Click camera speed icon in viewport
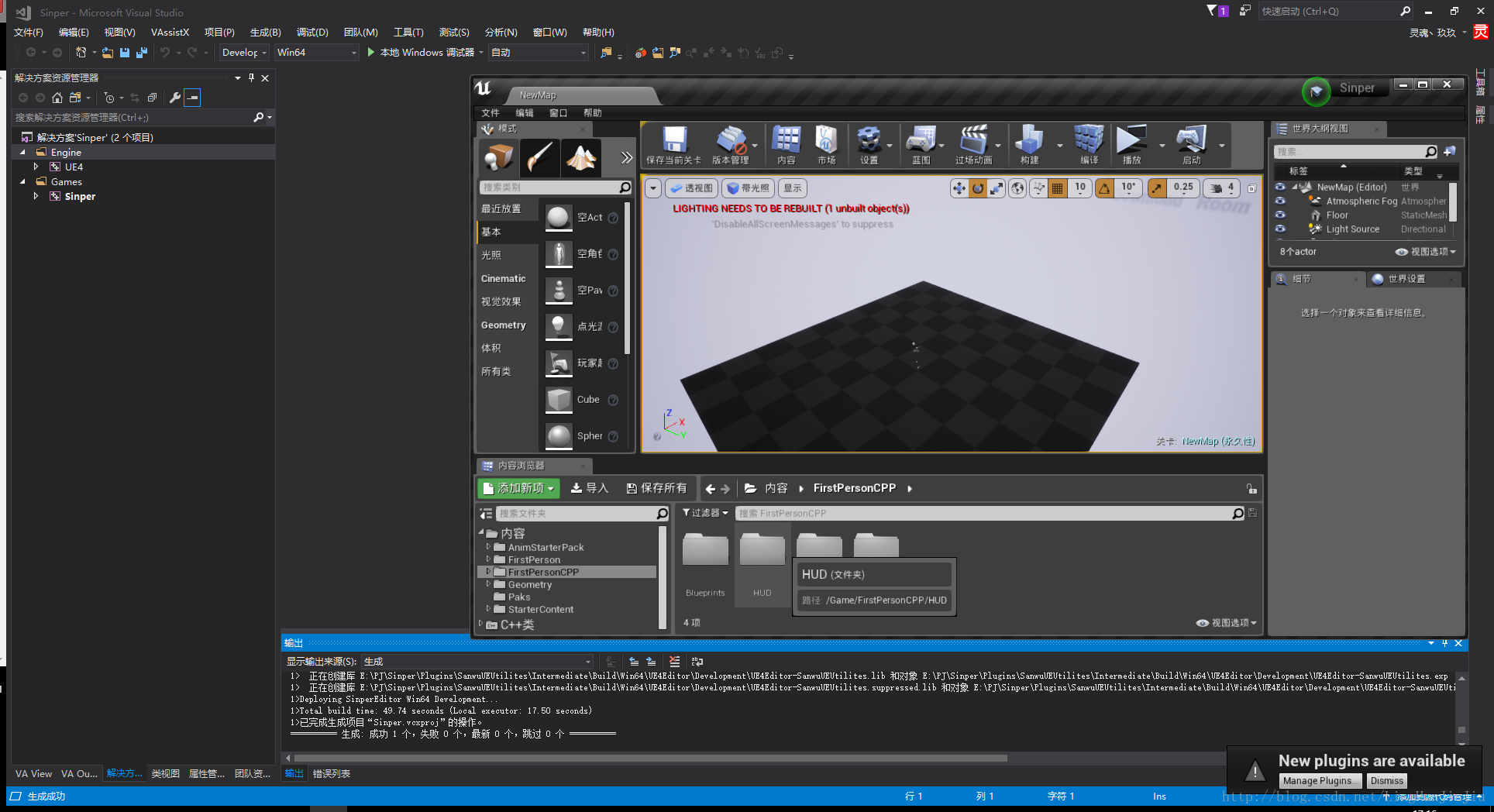The height and width of the screenshot is (812, 1494). pos(1216,188)
